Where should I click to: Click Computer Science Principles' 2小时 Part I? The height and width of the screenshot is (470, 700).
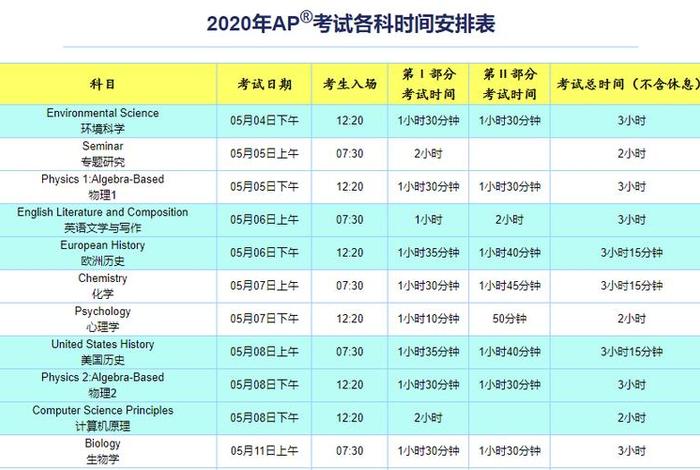(x=429, y=418)
